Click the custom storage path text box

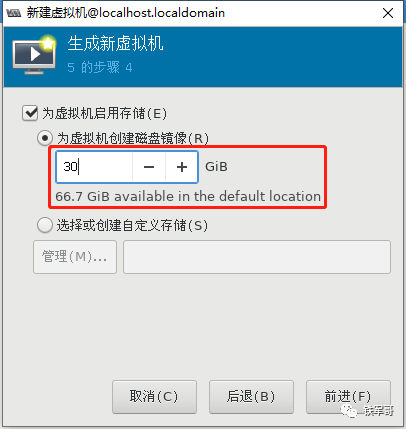pyautogui.click(x=257, y=257)
